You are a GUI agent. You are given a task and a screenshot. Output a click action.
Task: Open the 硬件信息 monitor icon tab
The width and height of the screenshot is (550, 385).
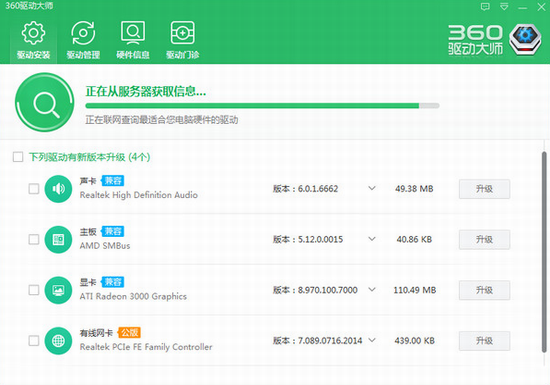pos(133,40)
